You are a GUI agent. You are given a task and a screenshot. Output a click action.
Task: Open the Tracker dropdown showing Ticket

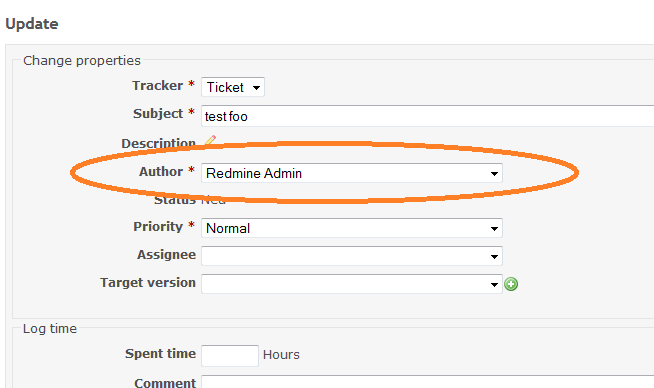pyautogui.click(x=233, y=87)
